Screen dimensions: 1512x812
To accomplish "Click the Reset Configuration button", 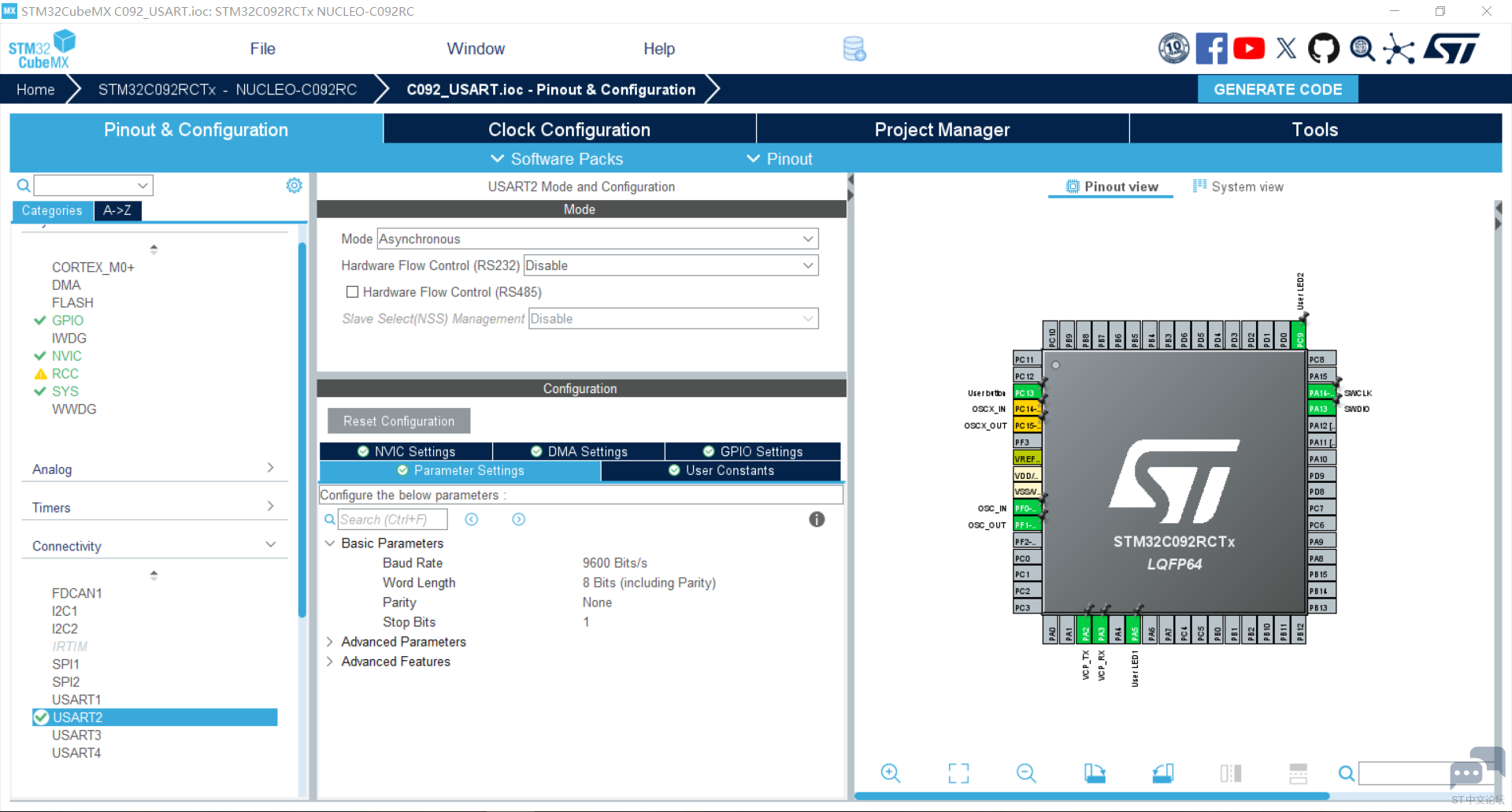I will [398, 421].
